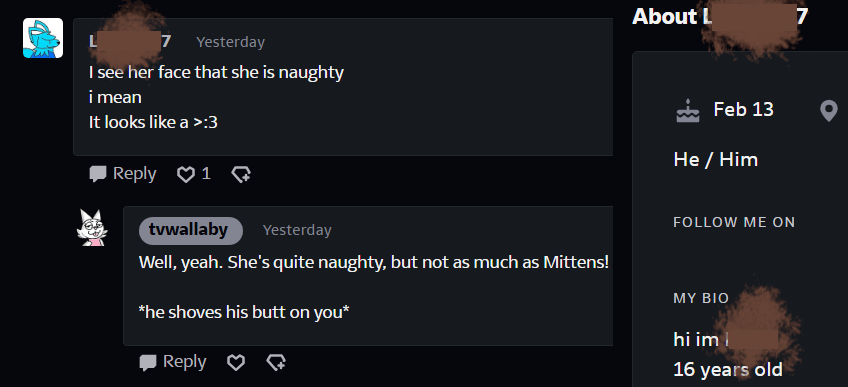Click the location pin icon
This screenshot has height=387, width=848.
pos(829,111)
